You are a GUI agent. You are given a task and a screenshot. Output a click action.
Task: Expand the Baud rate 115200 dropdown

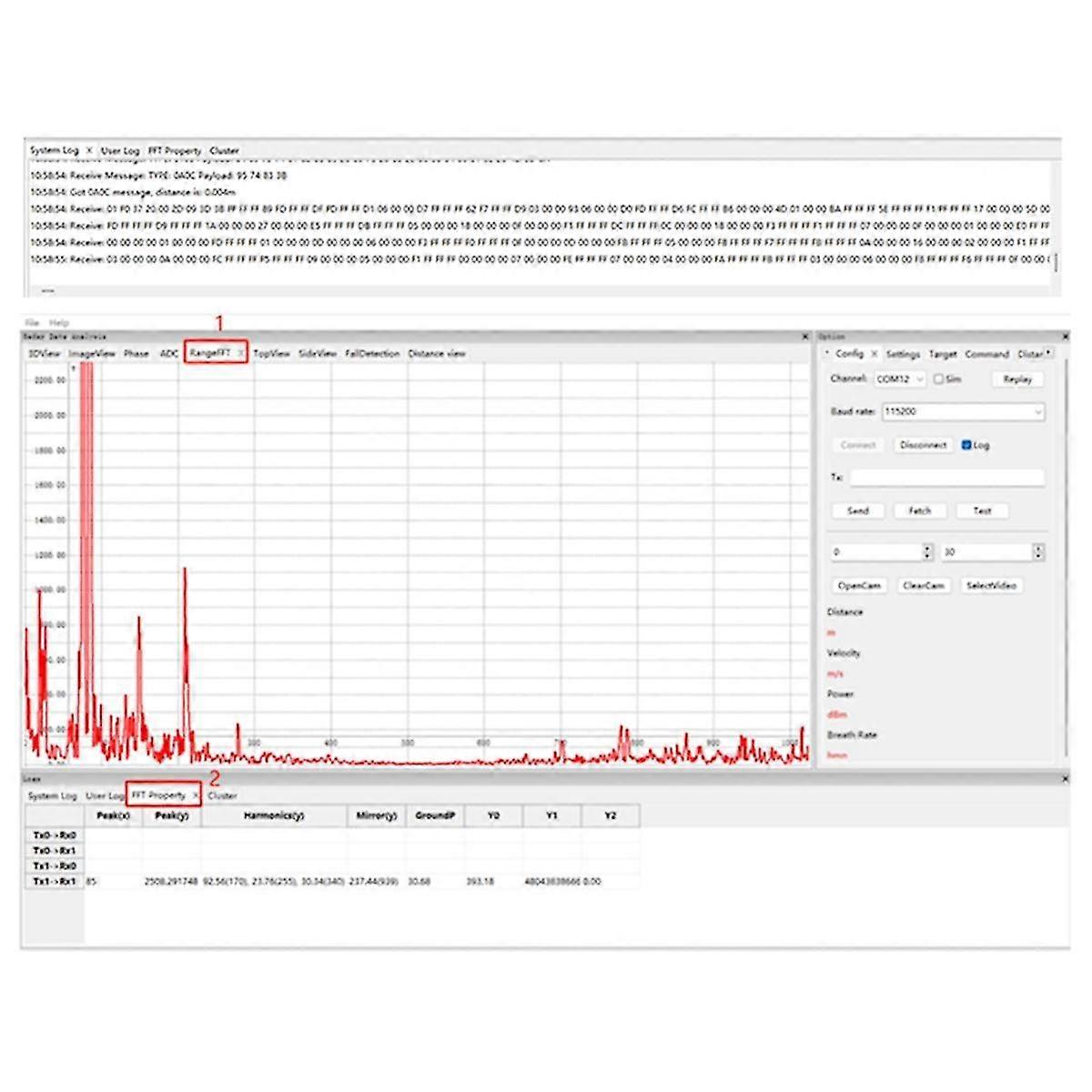pos(963,412)
